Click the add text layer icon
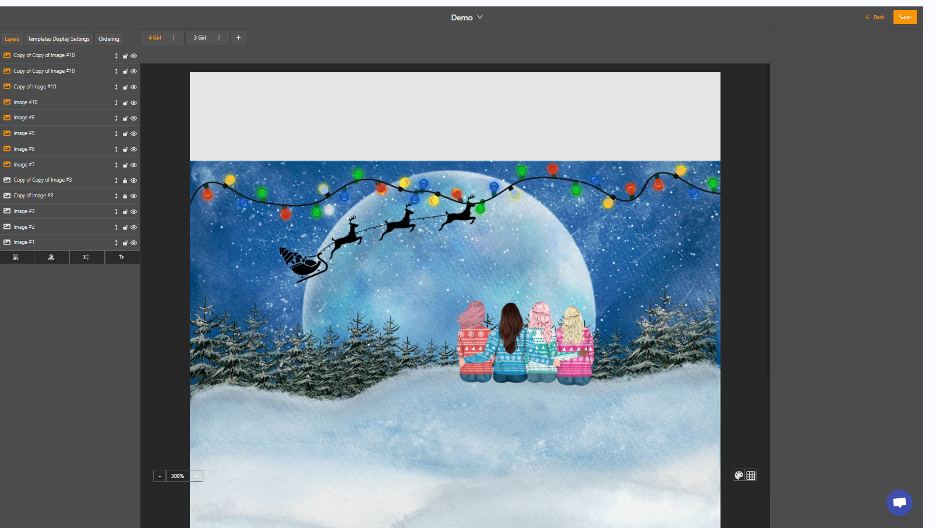The width and height of the screenshot is (936, 528). (122, 257)
